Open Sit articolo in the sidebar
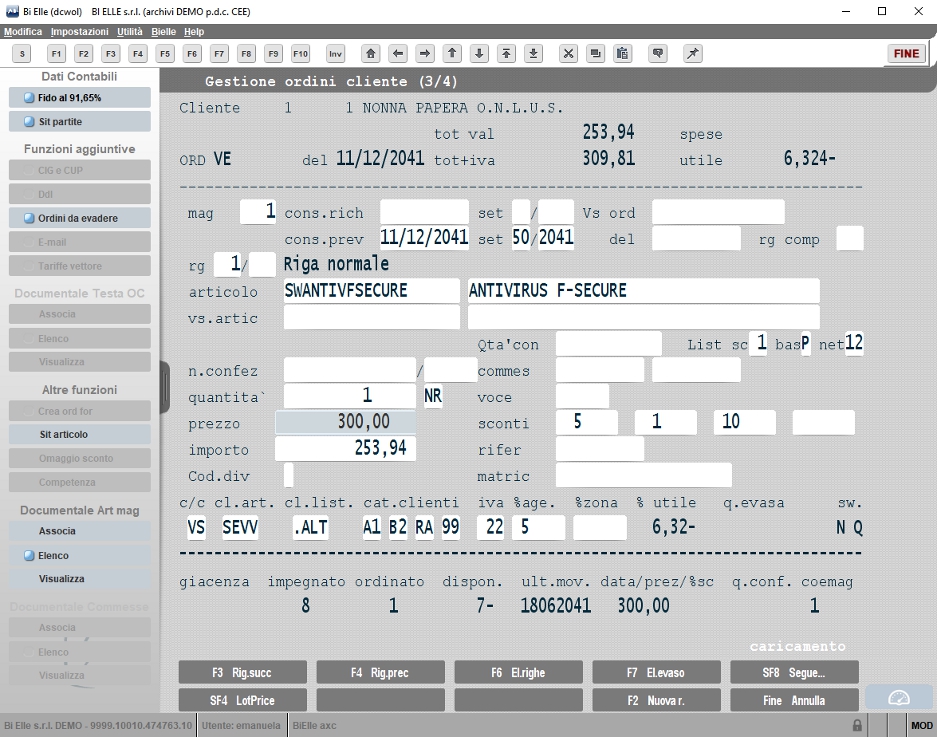The height and width of the screenshot is (737, 937). point(79,435)
